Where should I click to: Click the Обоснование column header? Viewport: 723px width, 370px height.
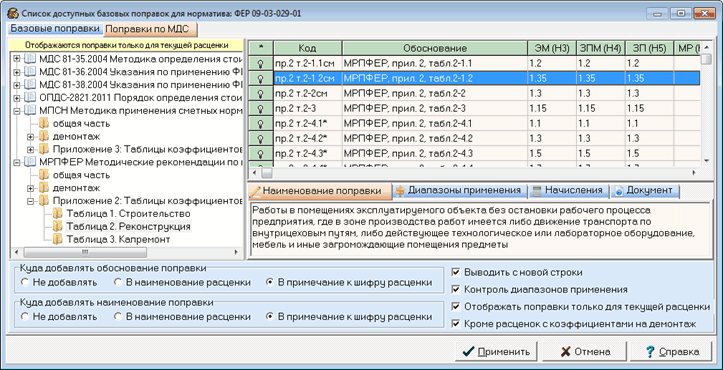[x=435, y=48]
